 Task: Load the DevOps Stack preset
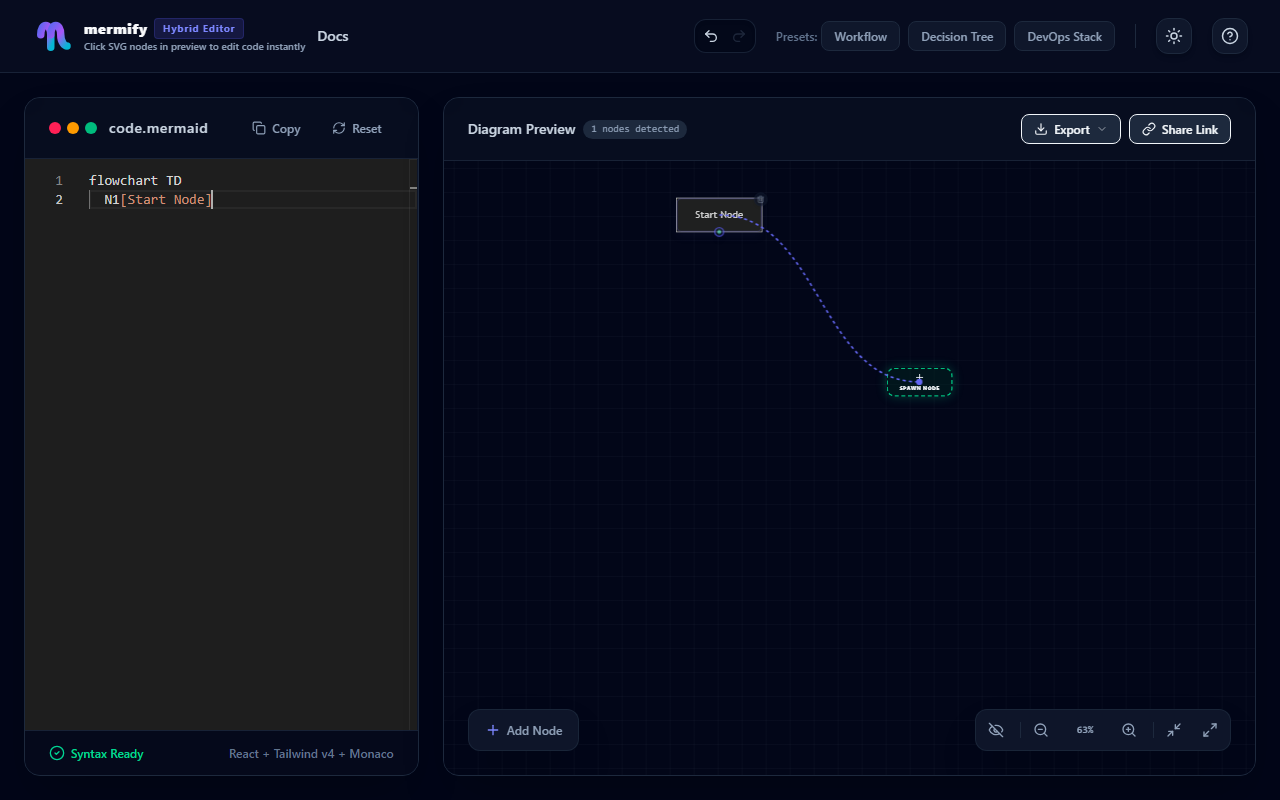(x=1064, y=36)
